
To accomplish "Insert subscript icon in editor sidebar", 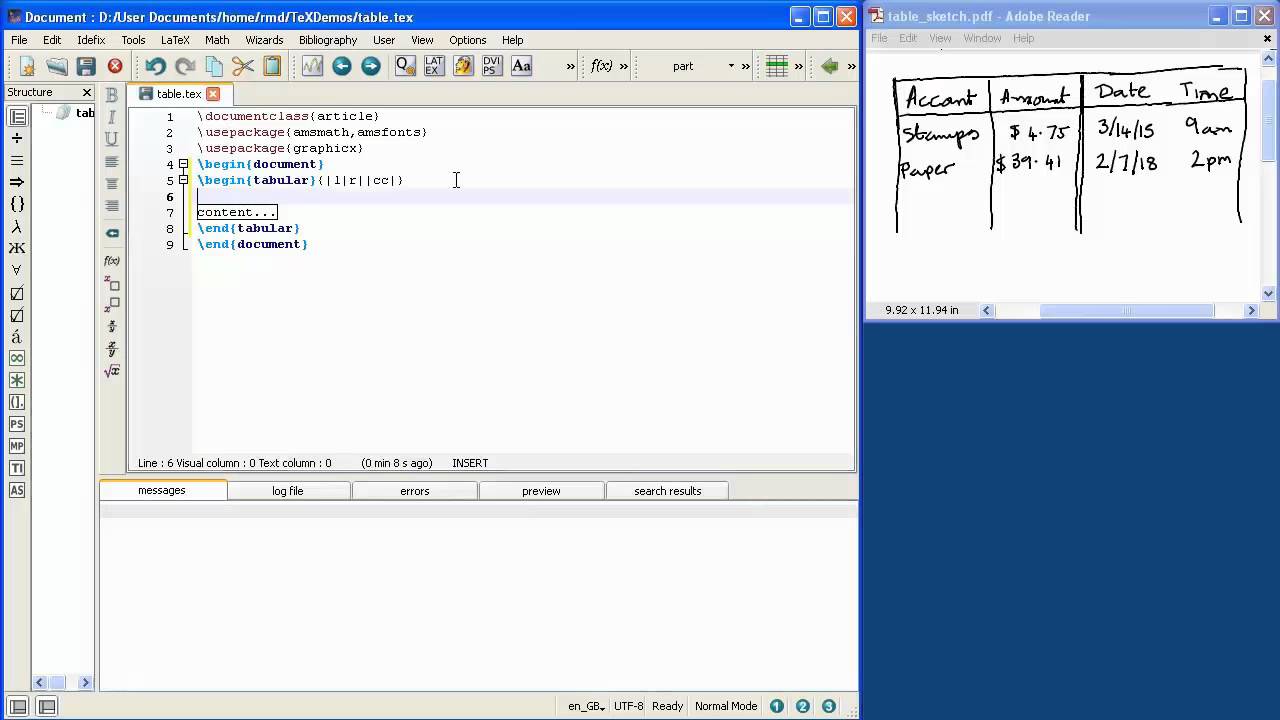I will pos(112,283).
